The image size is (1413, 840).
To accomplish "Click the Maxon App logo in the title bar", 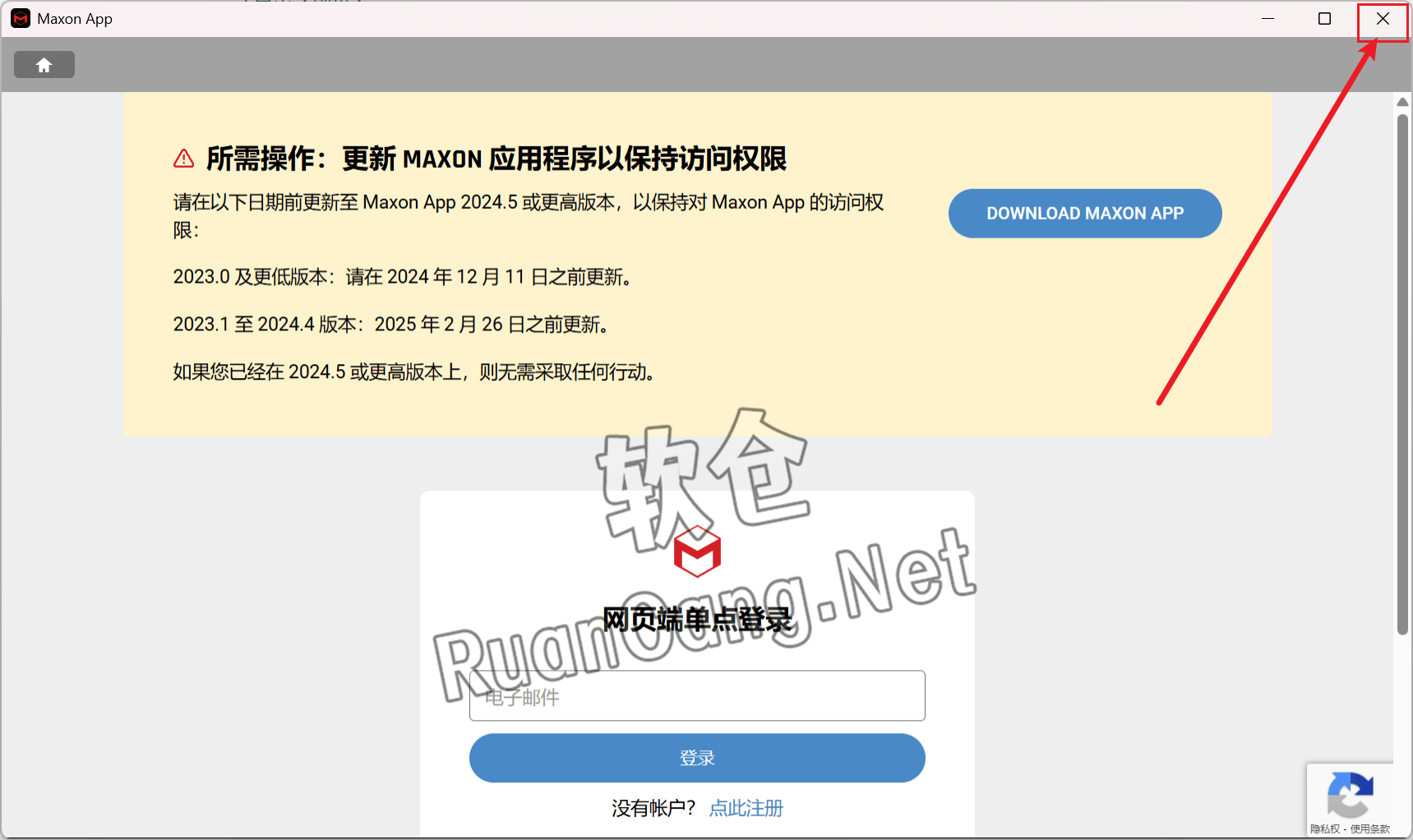I will 21,18.
